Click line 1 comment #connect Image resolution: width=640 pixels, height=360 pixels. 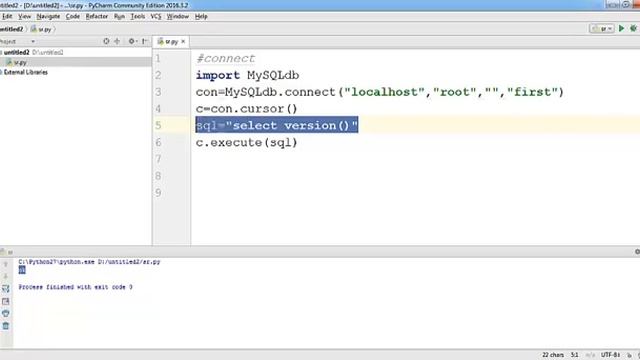coord(226,58)
